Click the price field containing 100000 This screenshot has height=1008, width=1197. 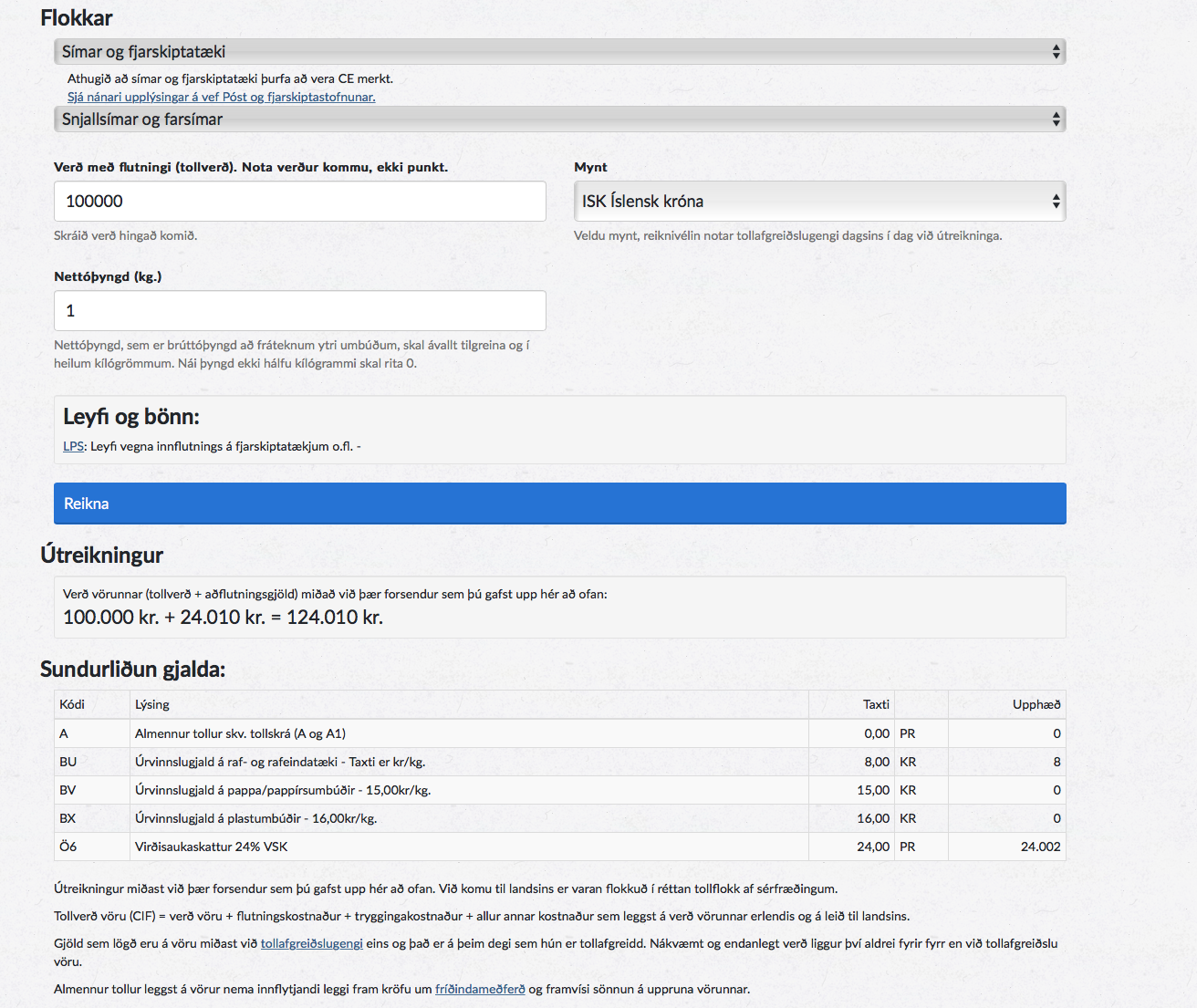299,202
